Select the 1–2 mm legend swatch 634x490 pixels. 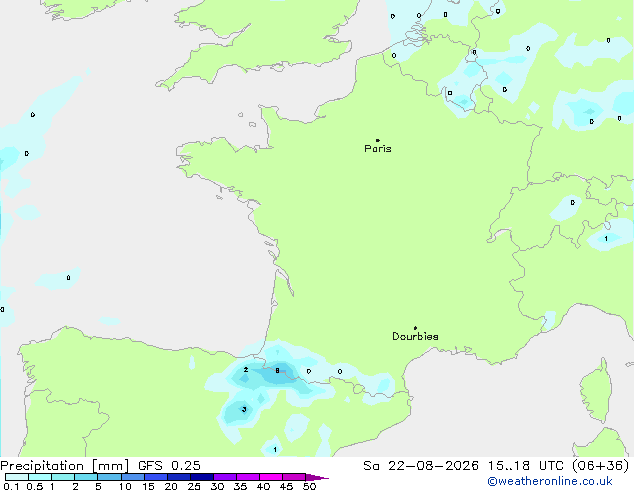click(x=63, y=477)
